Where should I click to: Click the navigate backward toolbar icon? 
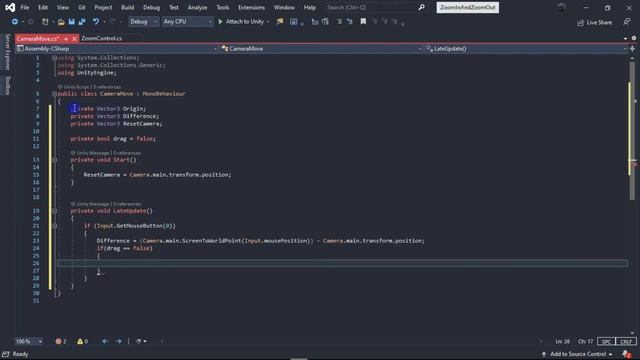(x=15, y=21)
